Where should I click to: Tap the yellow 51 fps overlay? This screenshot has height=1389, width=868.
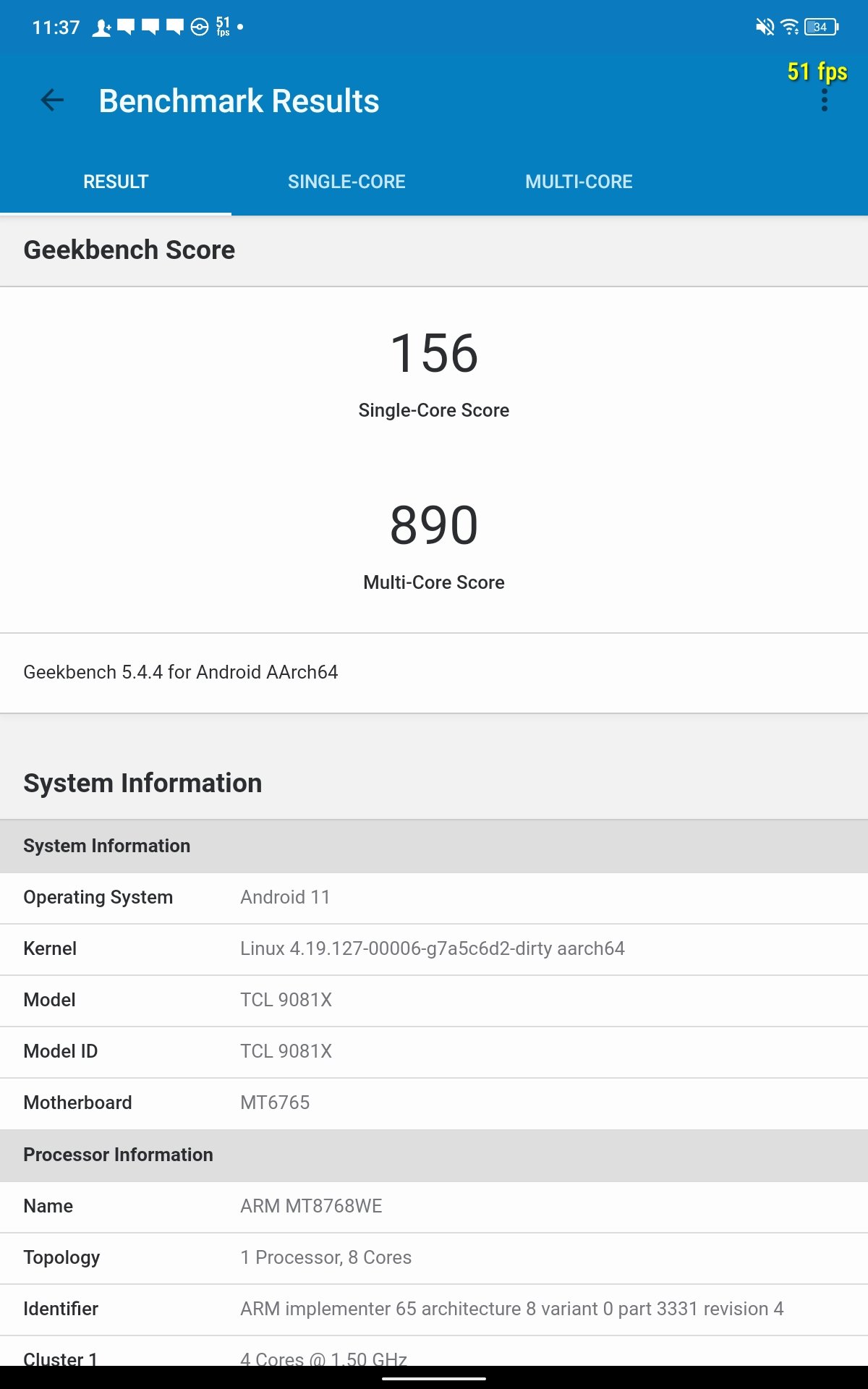[x=817, y=72]
